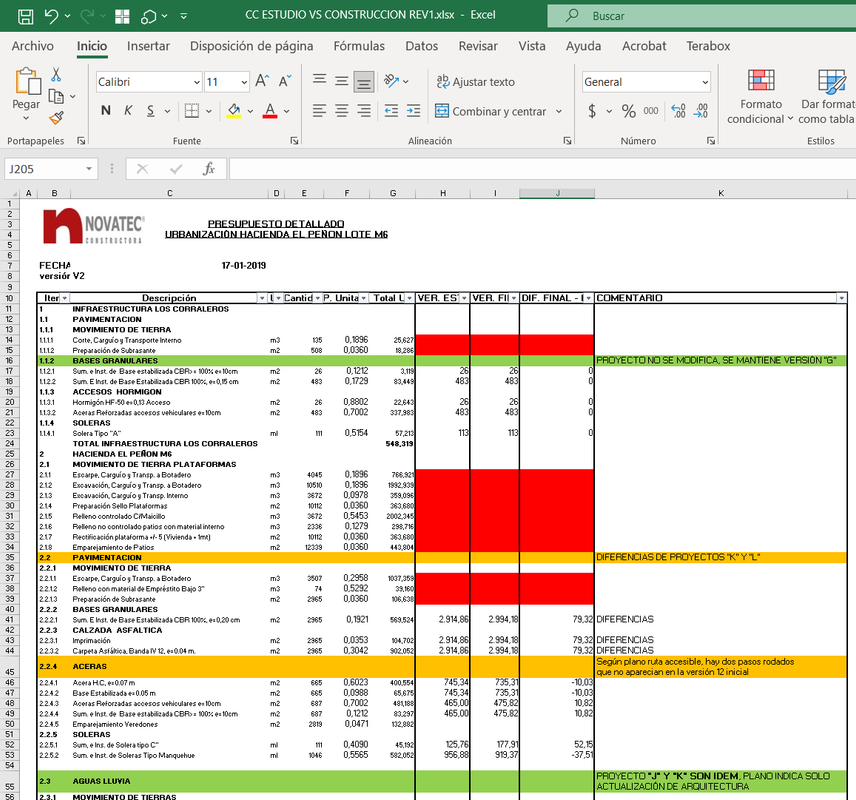Open the Pegar dropdown arrow
The width and height of the screenshot is (856, 800).
click(x=26, y=118)
